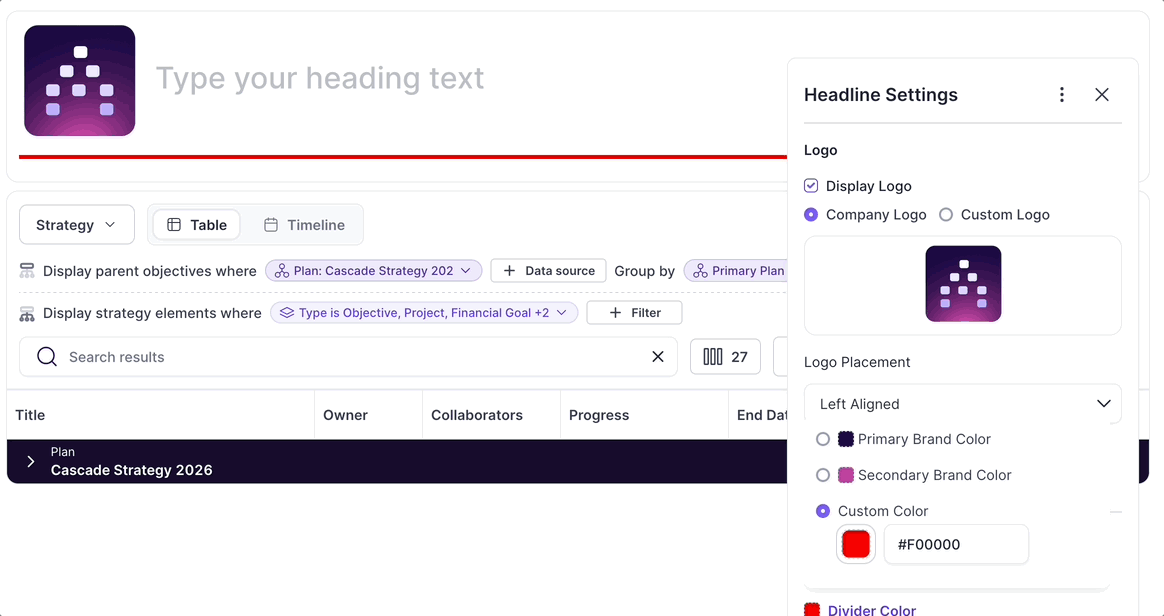Screen dimensions: 1164x616
Task: Click the Progress column header
Action: point(599,416)
